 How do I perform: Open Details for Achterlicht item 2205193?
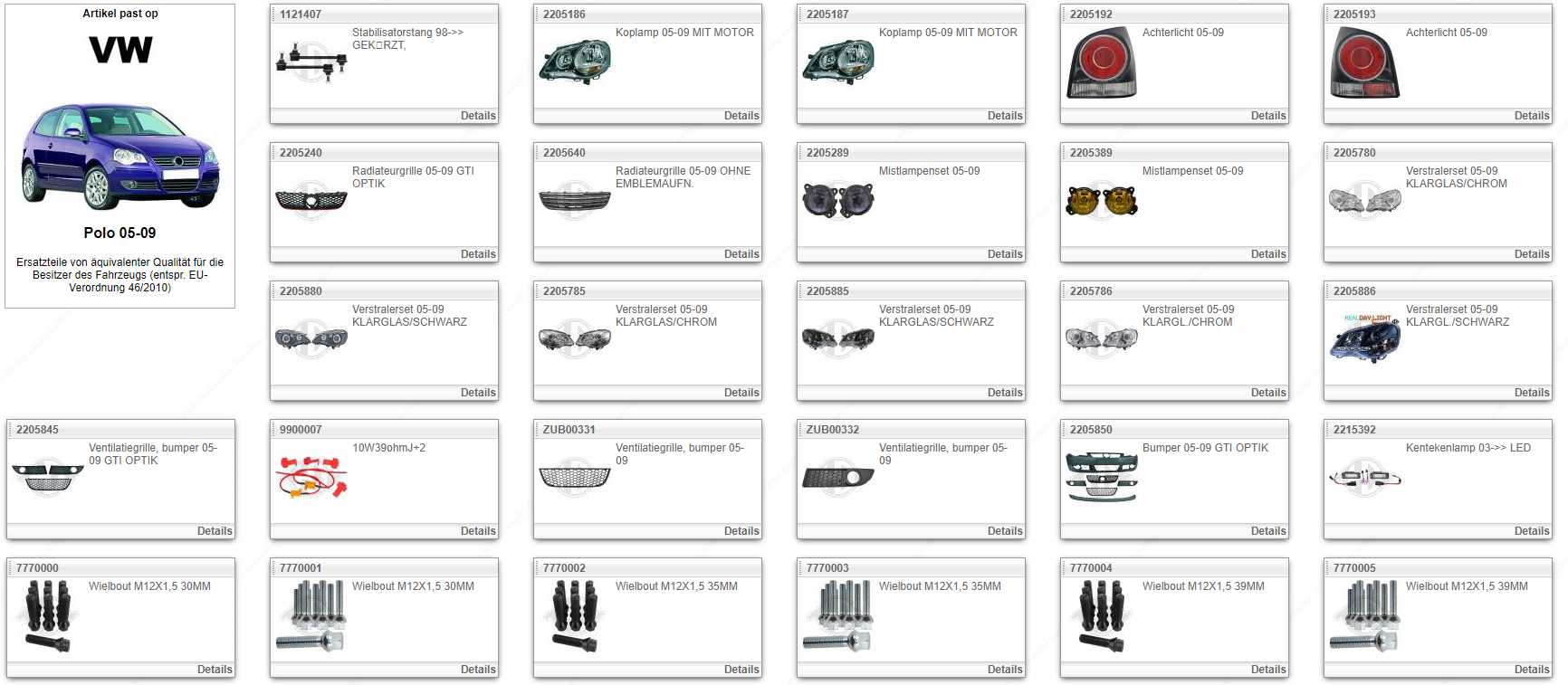[1531, 116]
